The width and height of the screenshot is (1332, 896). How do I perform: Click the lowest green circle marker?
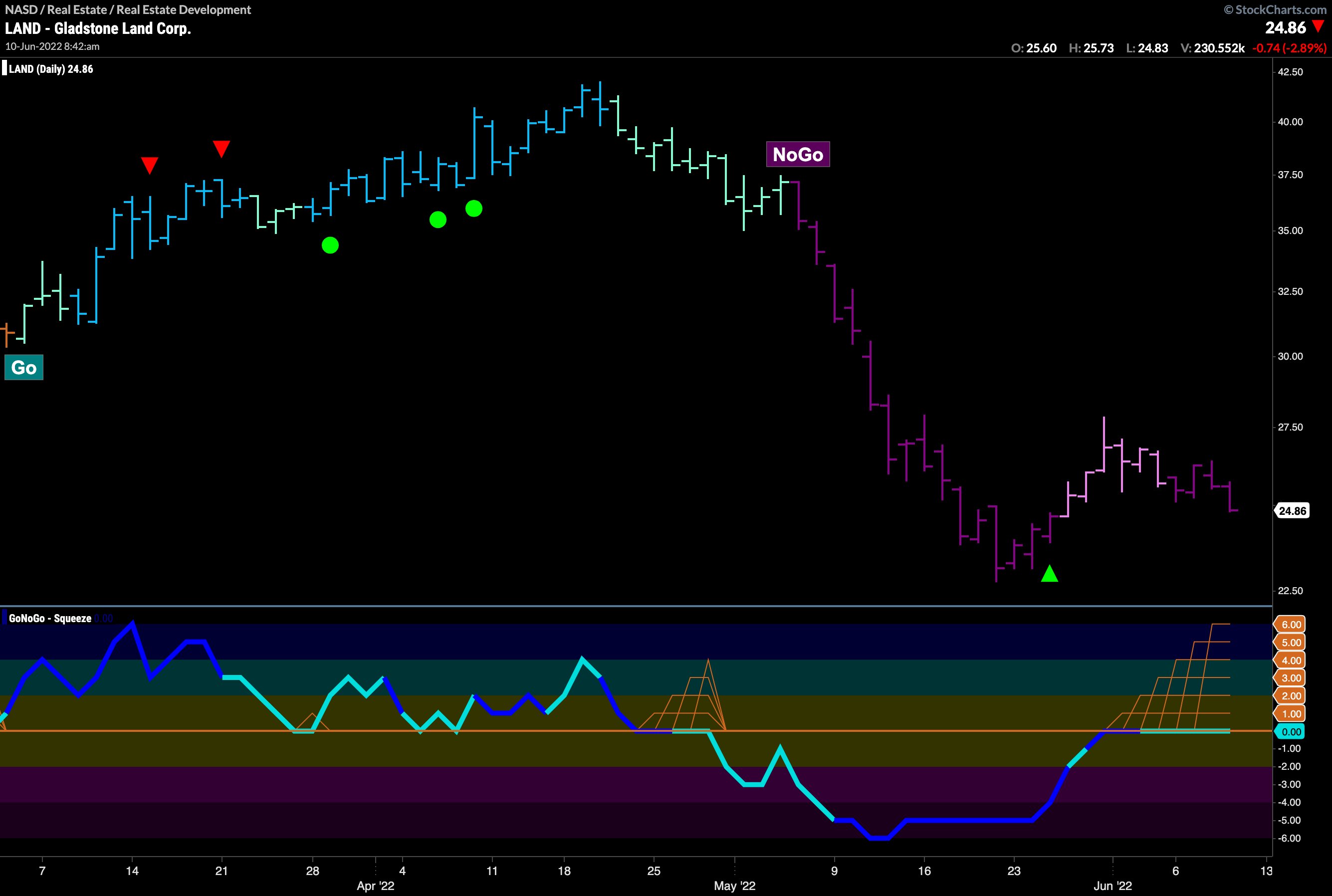(x=330, y=245)
